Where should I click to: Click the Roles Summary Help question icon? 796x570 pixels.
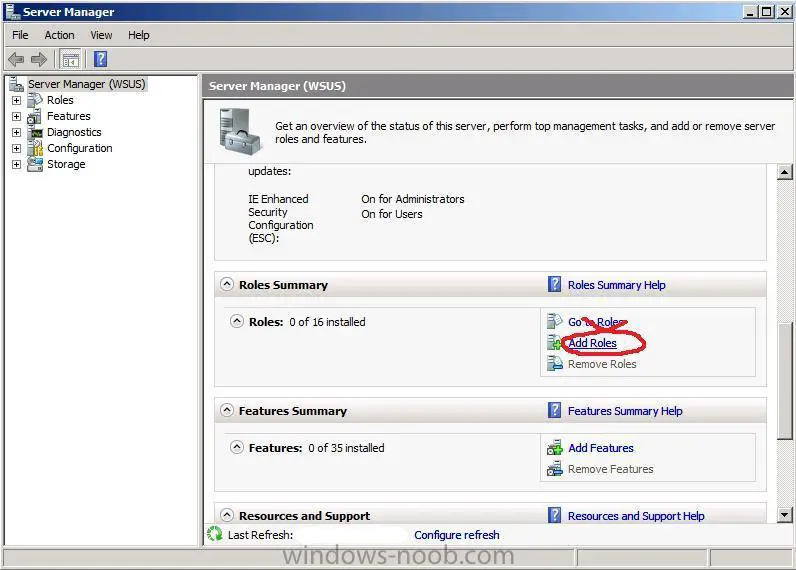pyautogui.click(x=555, y=284)
